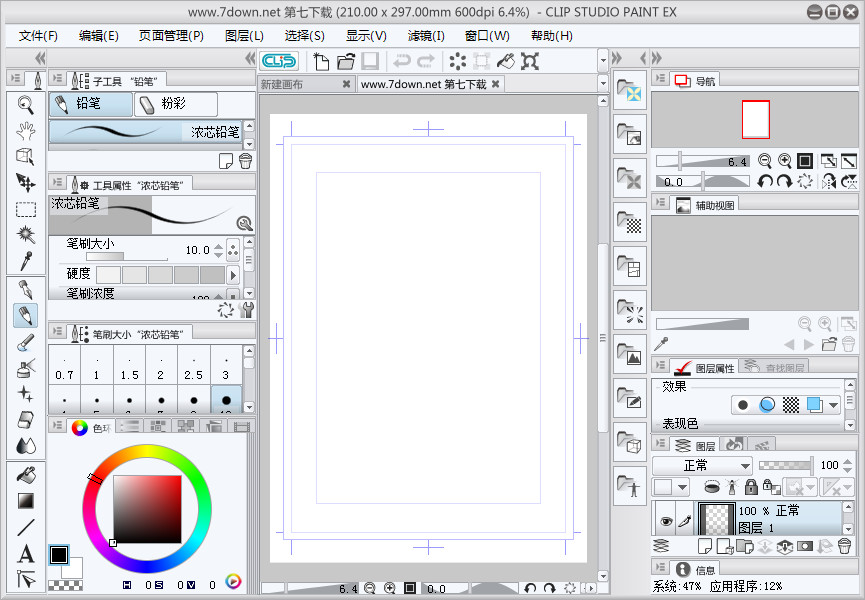865x600 pixels.
Task: Hide 图层 1 by clicking its eye icon
Action: click(666, 522)
